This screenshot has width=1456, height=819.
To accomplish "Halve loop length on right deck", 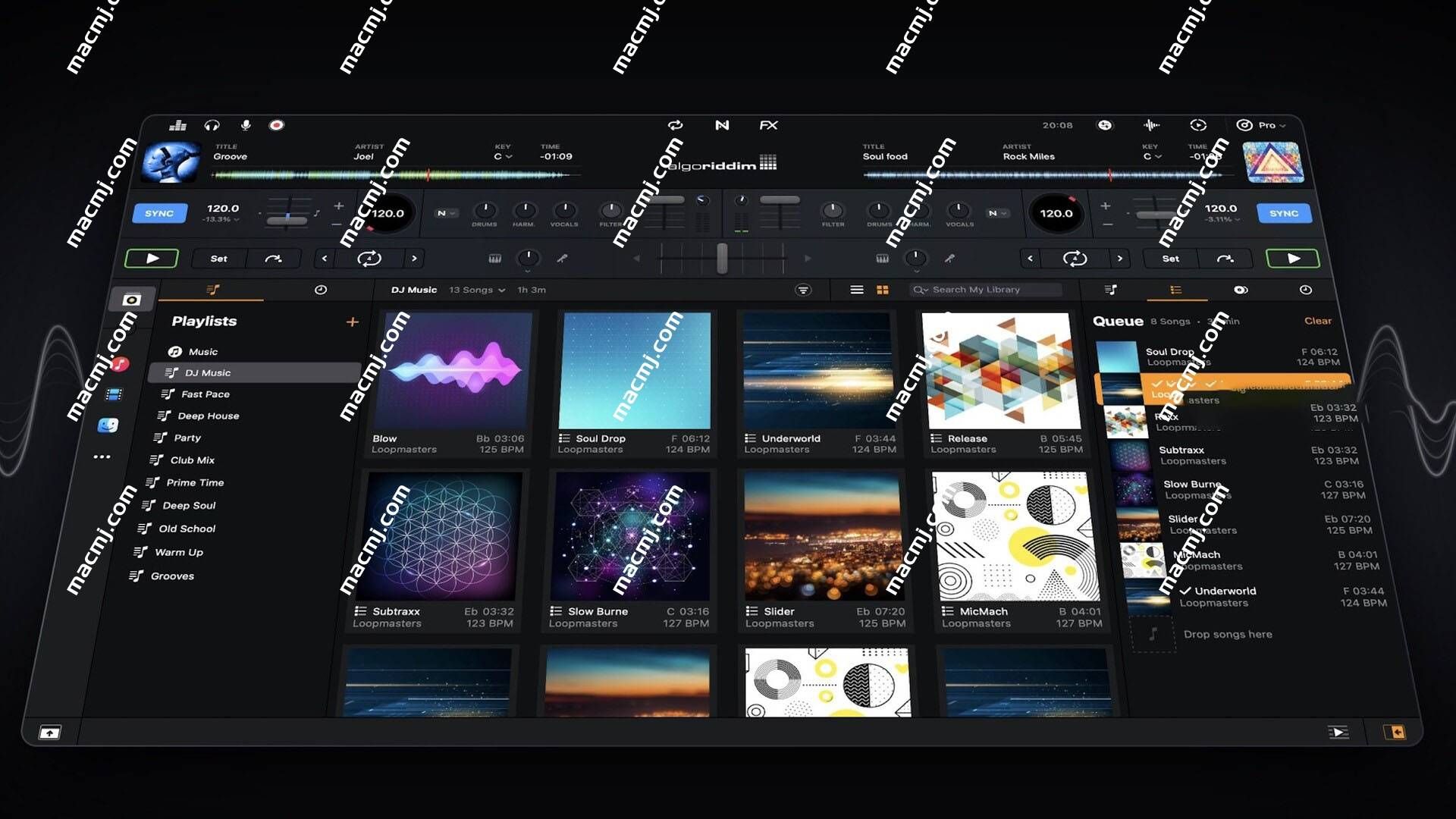I will [1030, 259].
